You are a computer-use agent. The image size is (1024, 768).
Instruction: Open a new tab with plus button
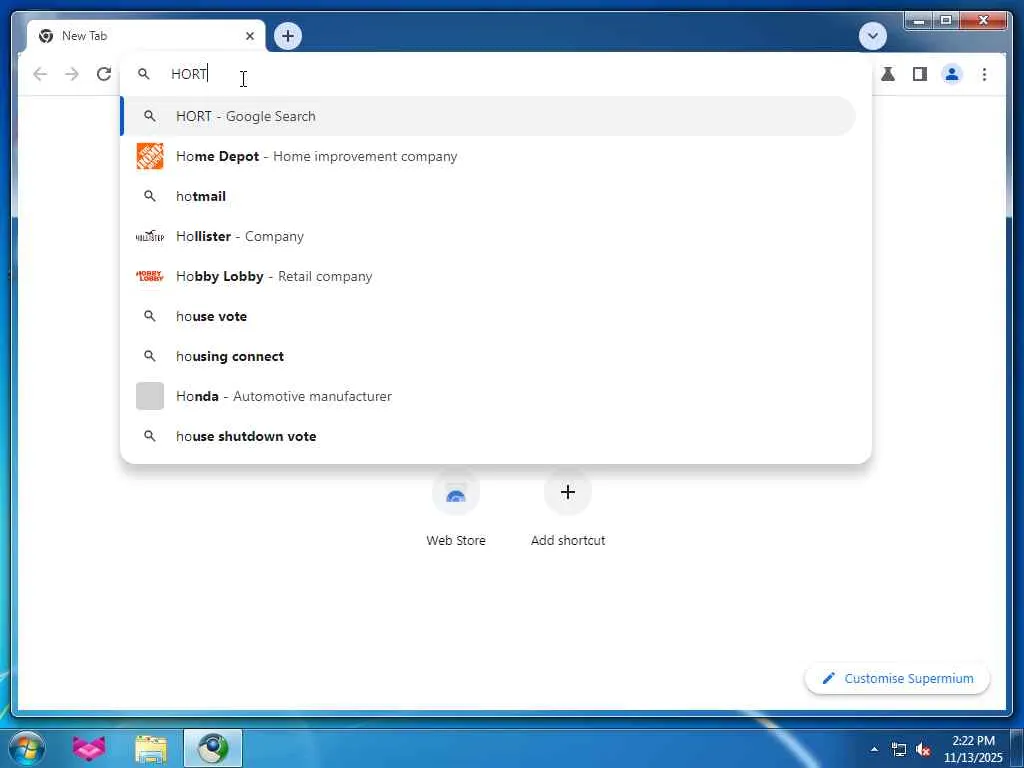288,36
